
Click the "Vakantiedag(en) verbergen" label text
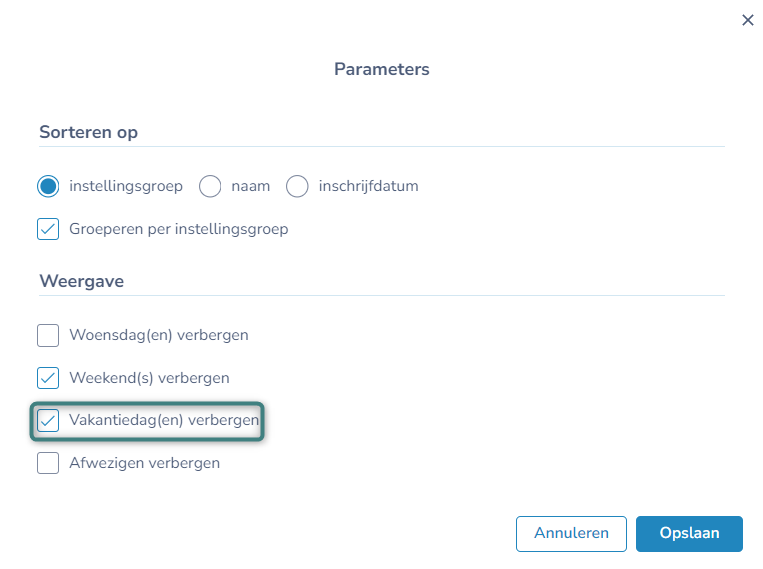pyautogui.click(x=164, y=421)
